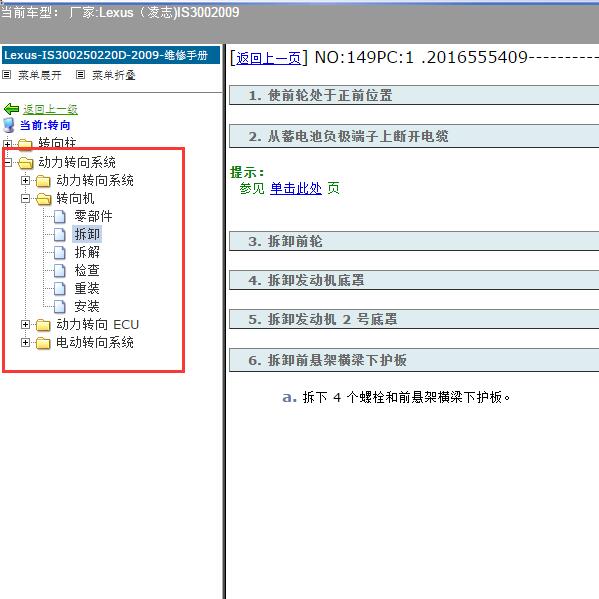Viewport: 599px width, 599px height.
Task: Click the 当前:转向 label
Action: pos(45,125)
